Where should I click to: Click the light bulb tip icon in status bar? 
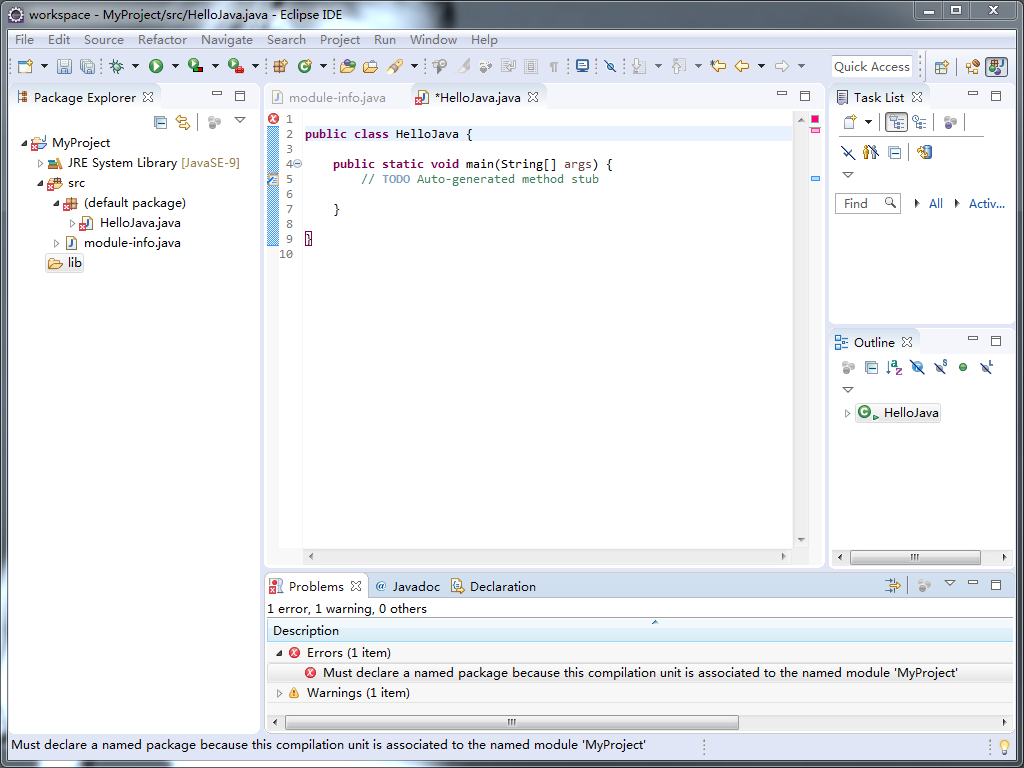[1004, 746]
